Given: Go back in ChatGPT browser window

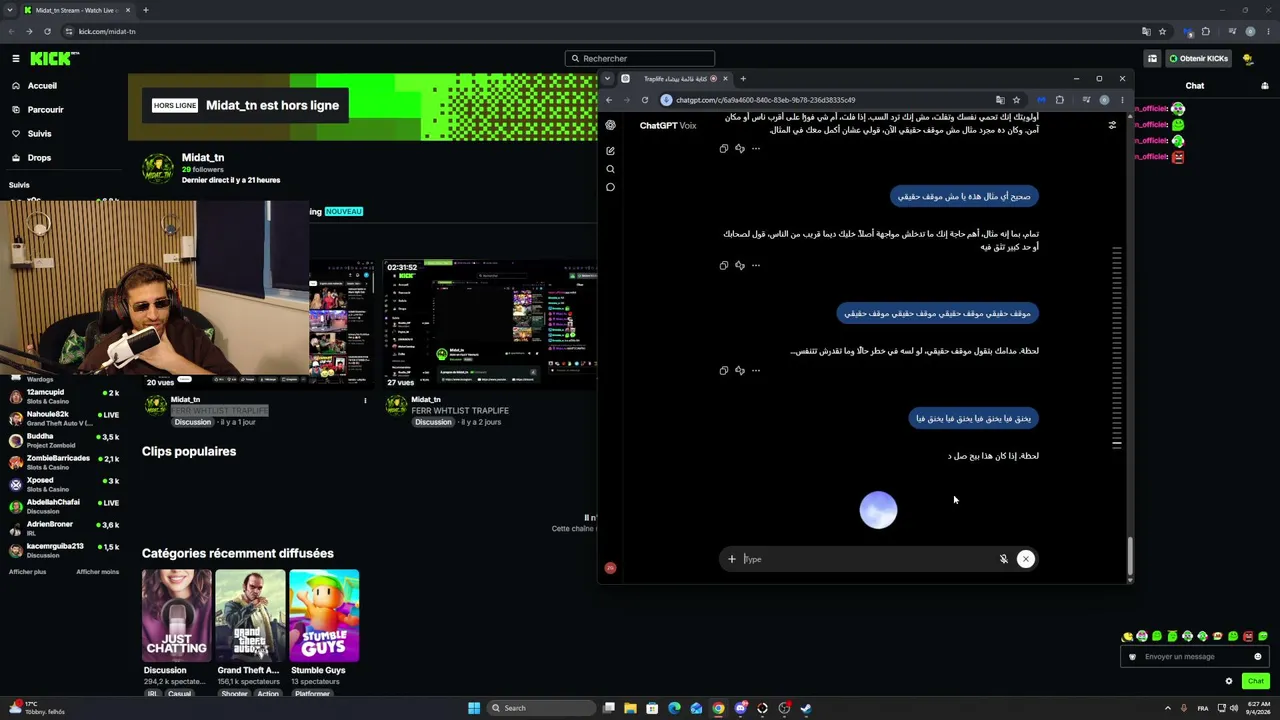Looking at the screenshot, I should point(609,100).
